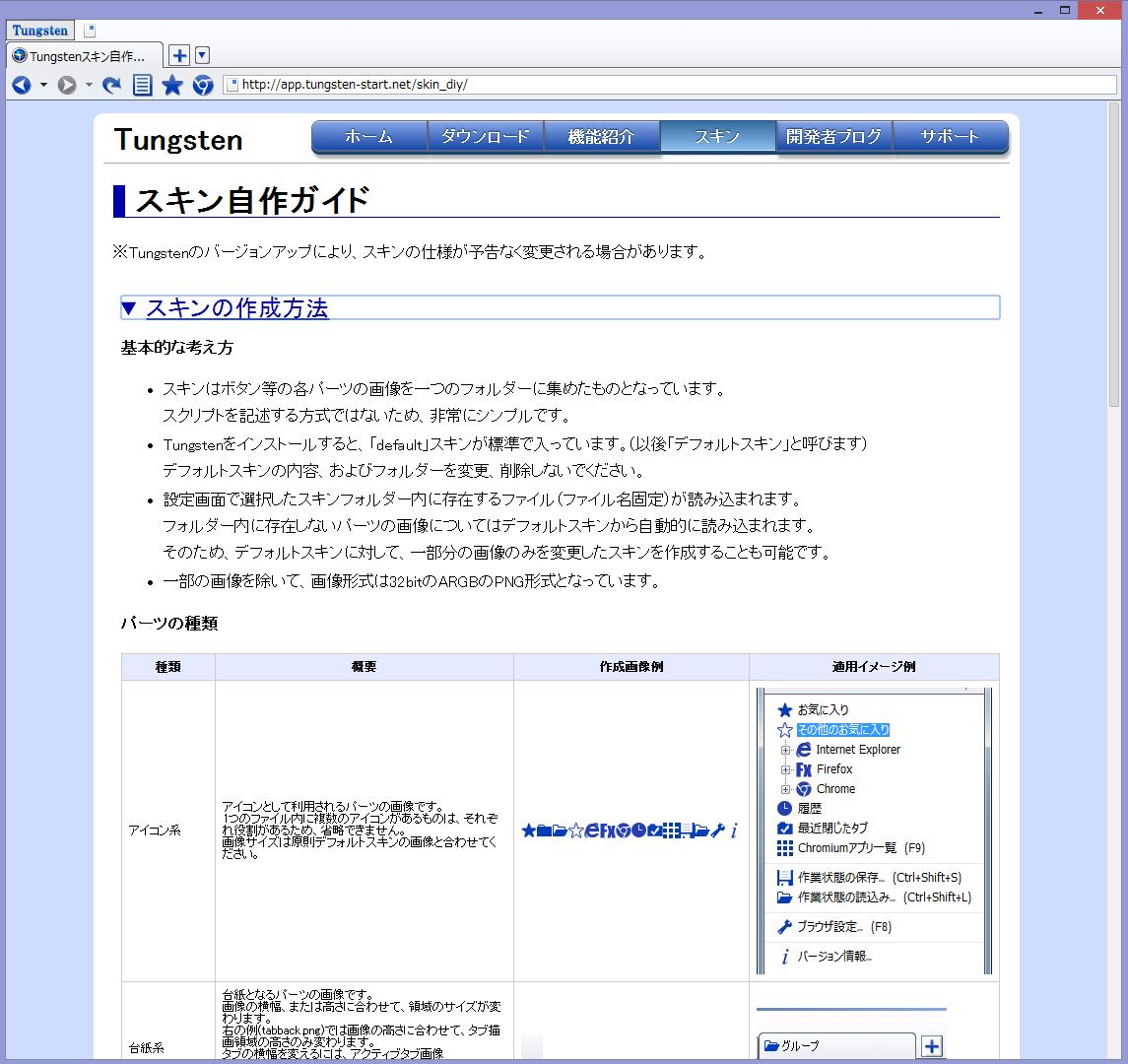Viewport: 1128px width, 1064px height.
Task: Open the サポート navigation tab
Action: [951, 137]
